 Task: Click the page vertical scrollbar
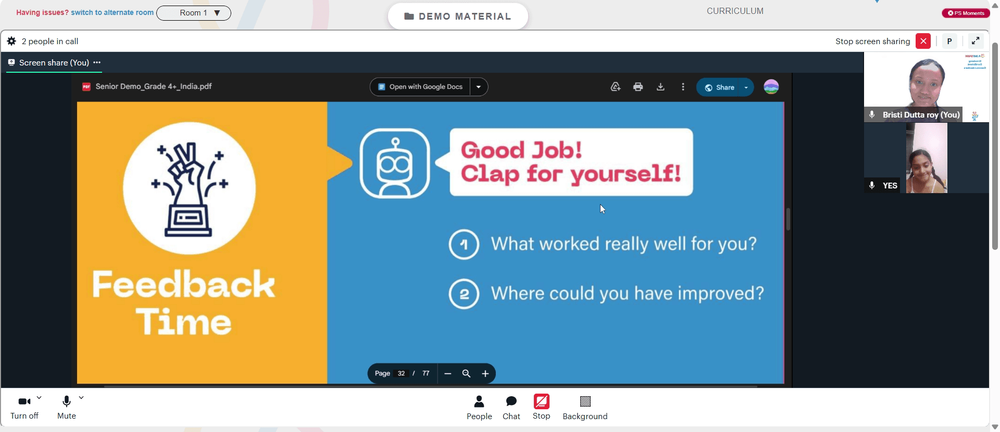pos(996,147)
